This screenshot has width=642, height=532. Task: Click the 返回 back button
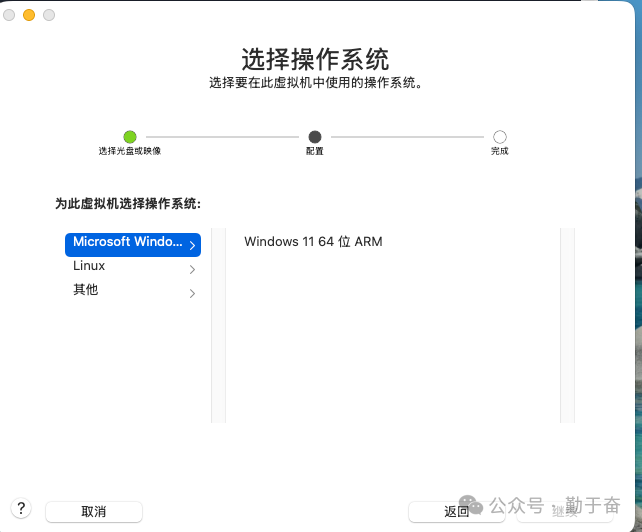click(x=456, y=512)
